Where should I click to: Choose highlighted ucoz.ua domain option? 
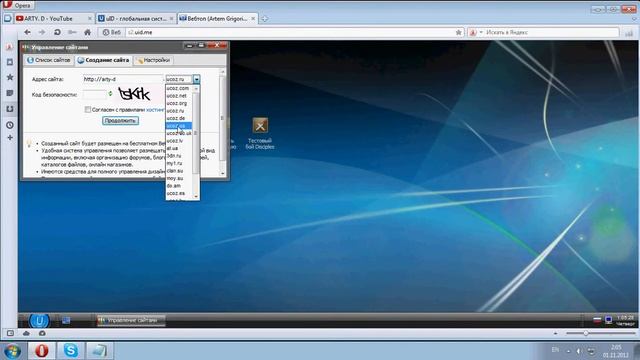(x=179, y=126)
